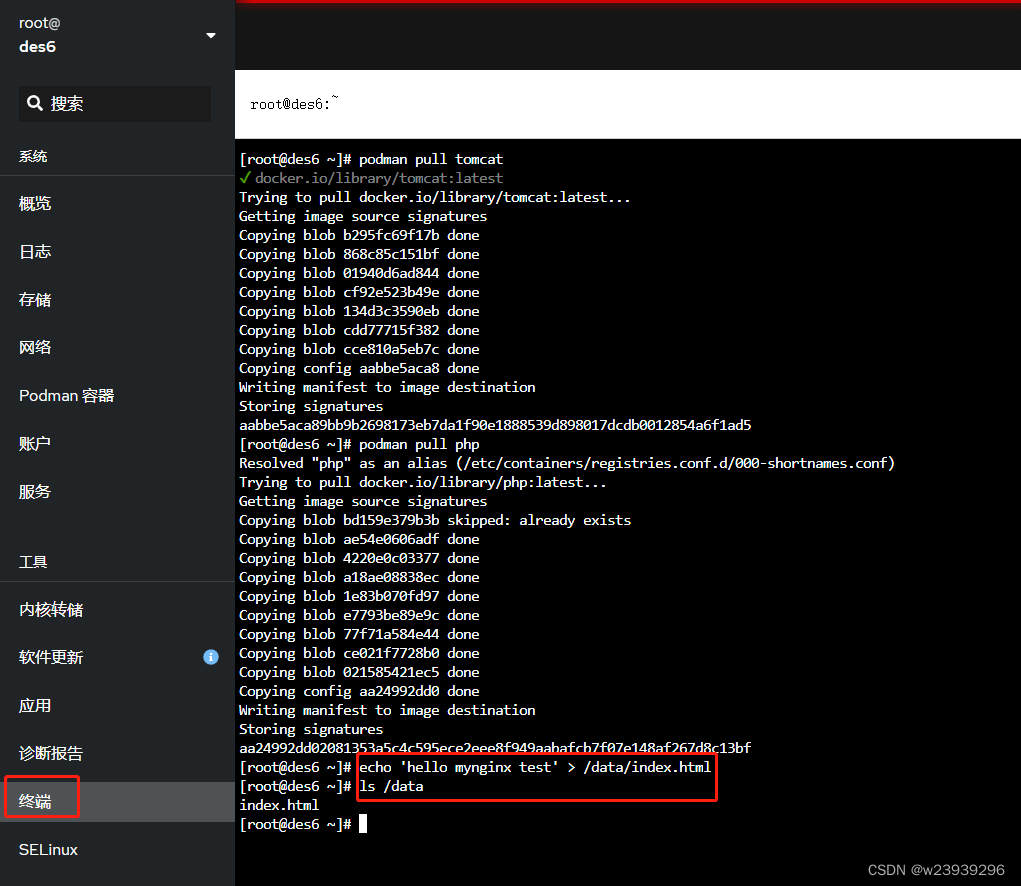The width and height of the screenshot is (1021, 886).
Task: Open the 内核转储 kdump page
Action: (53, 609)
